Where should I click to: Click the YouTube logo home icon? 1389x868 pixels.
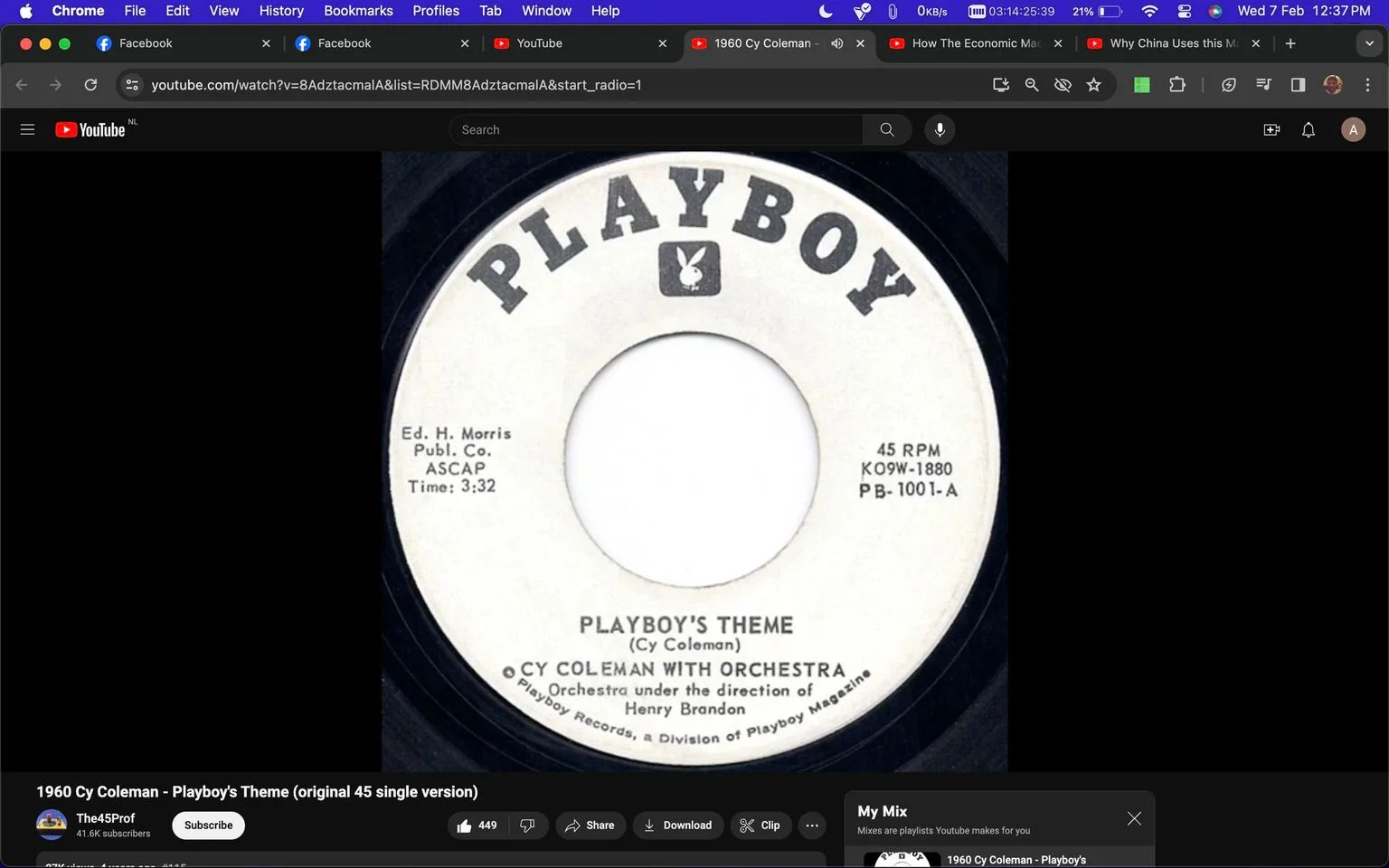(90, 129)
